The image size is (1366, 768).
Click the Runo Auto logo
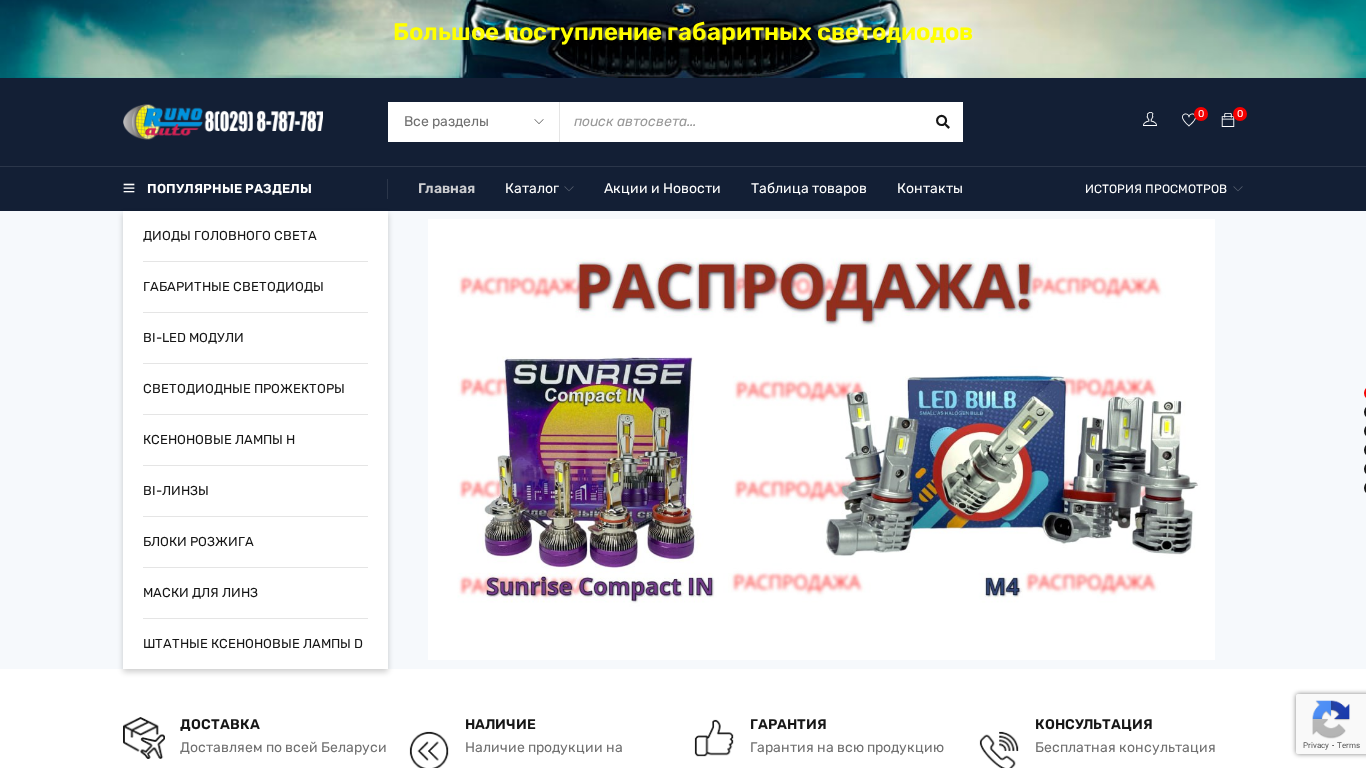tap(163, 122)
